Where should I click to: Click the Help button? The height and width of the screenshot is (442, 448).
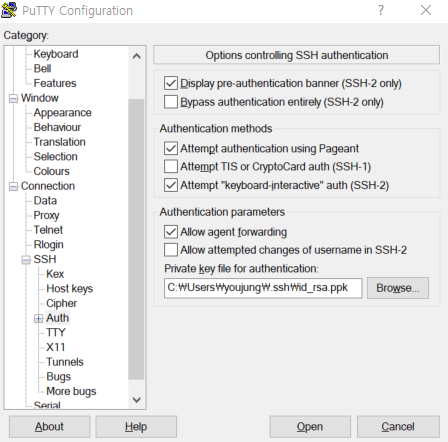(136, 427)
